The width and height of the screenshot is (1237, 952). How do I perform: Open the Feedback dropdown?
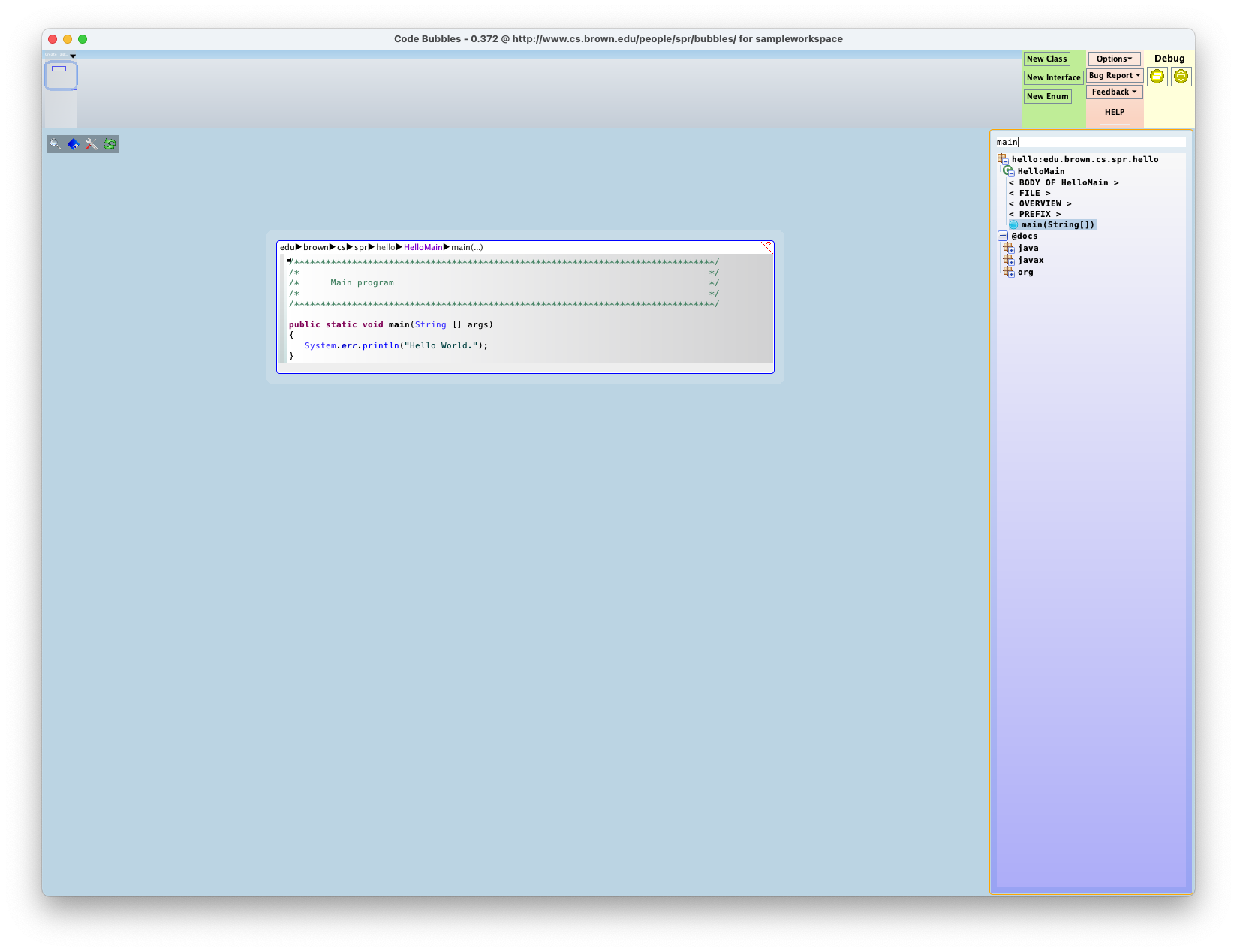coord(1114,92)
